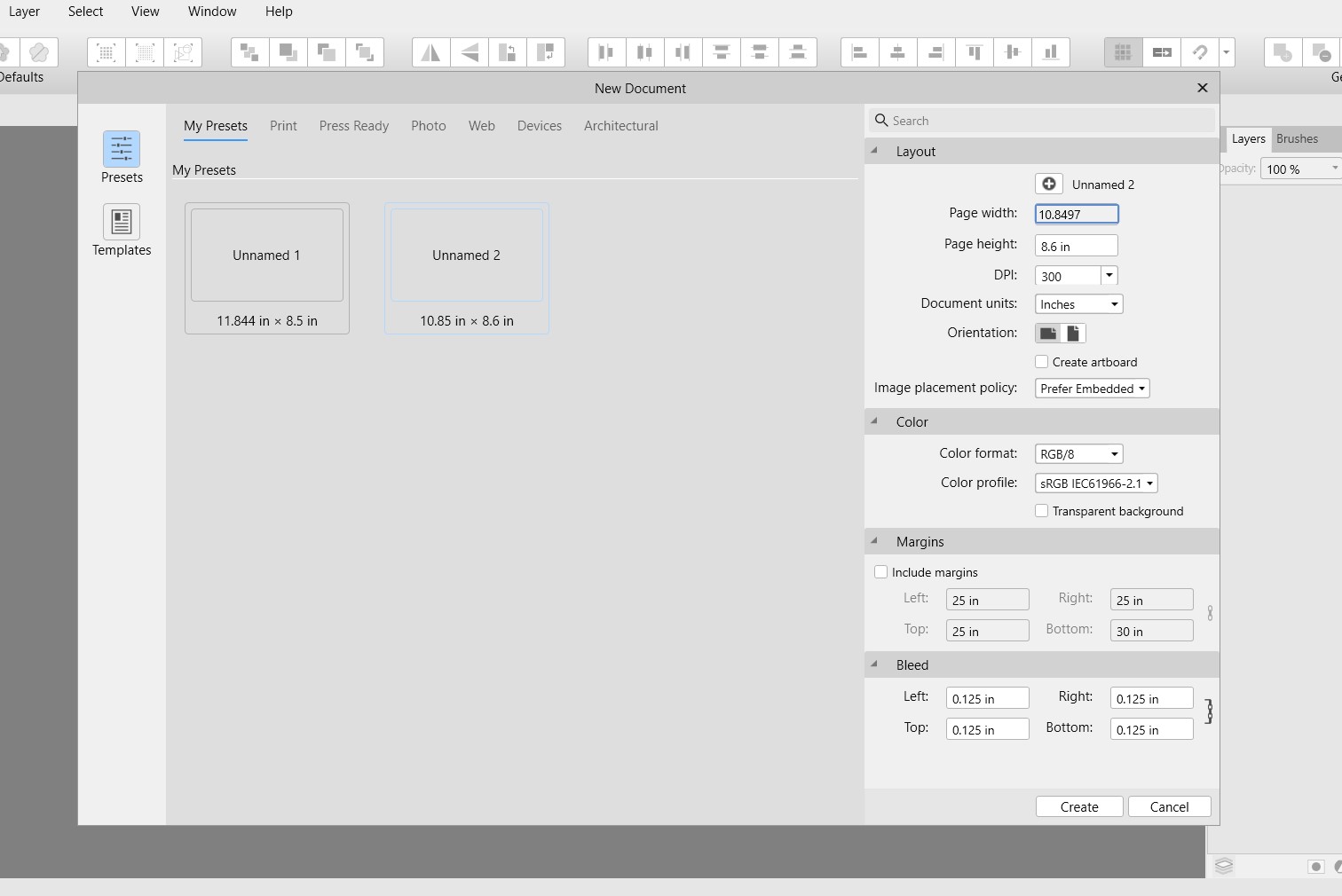This screenshot has height=896, width=1342.
Task: Toggle the snapping magnet icon
Action: pos(1200,52)
